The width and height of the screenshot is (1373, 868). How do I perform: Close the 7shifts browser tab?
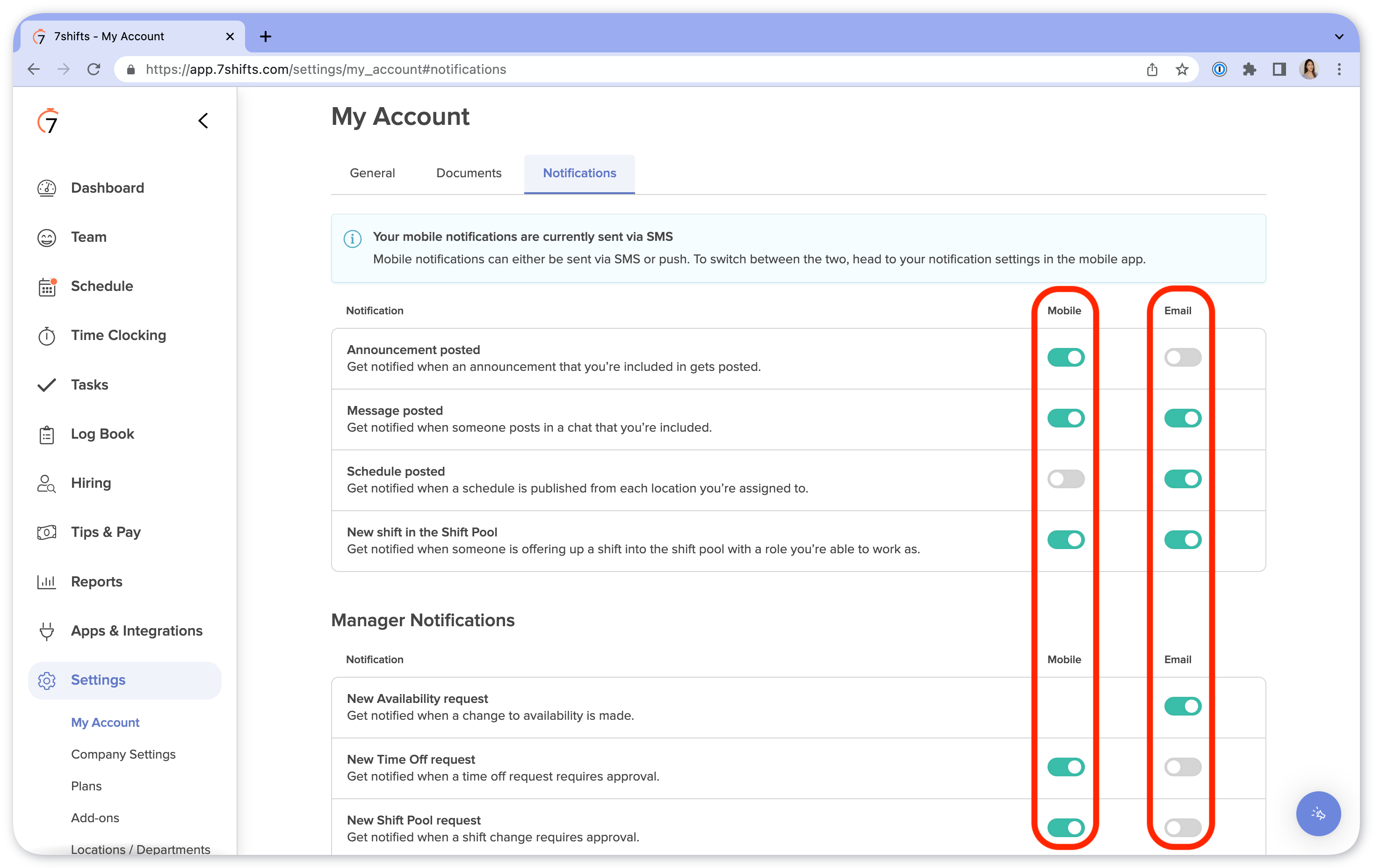click(x=230, y=36)
